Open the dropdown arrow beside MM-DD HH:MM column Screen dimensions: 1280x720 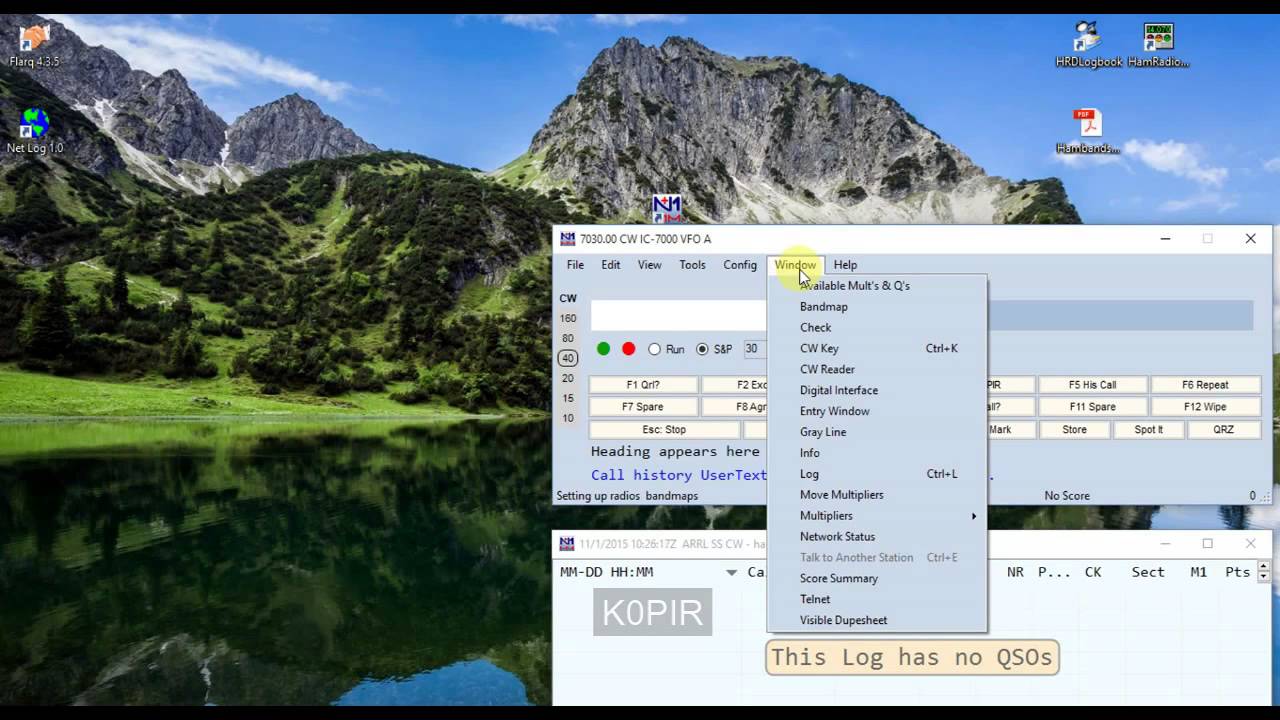[x=731, y=573]
